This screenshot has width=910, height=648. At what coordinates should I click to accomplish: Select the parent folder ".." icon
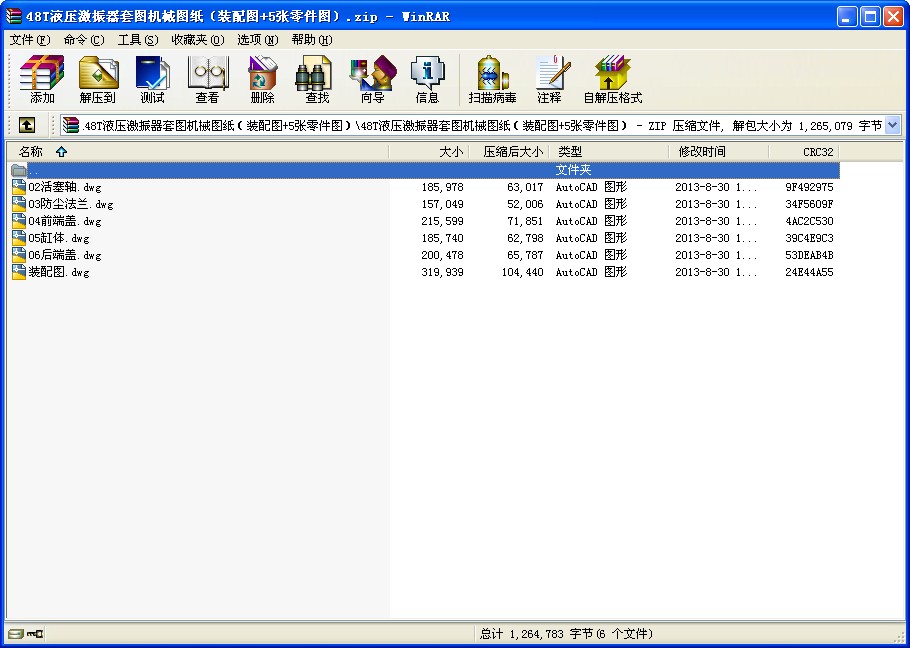pos(19,170)
